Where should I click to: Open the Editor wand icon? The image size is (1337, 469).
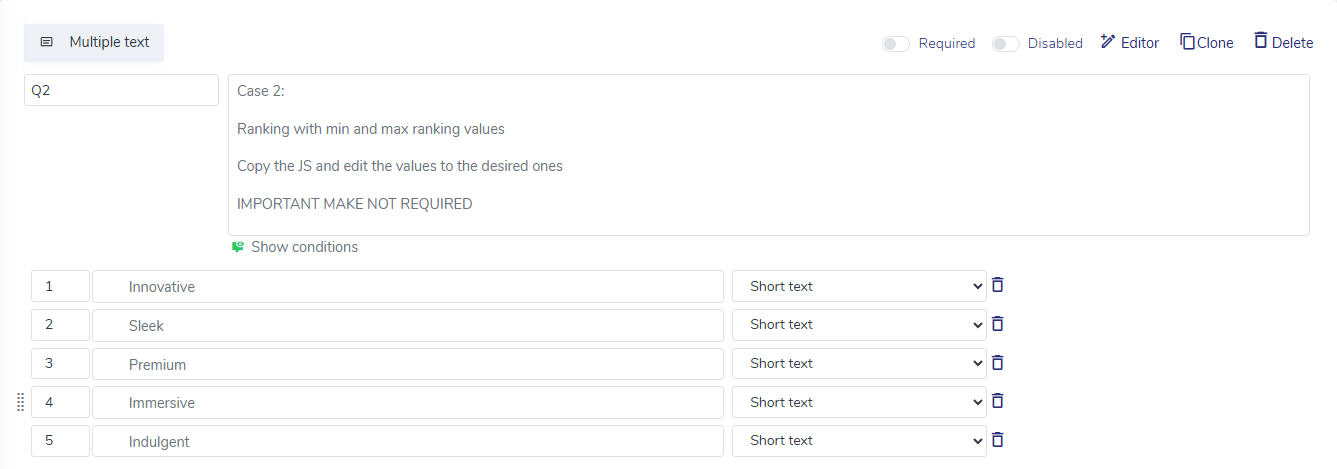(x=1107, y=42)
